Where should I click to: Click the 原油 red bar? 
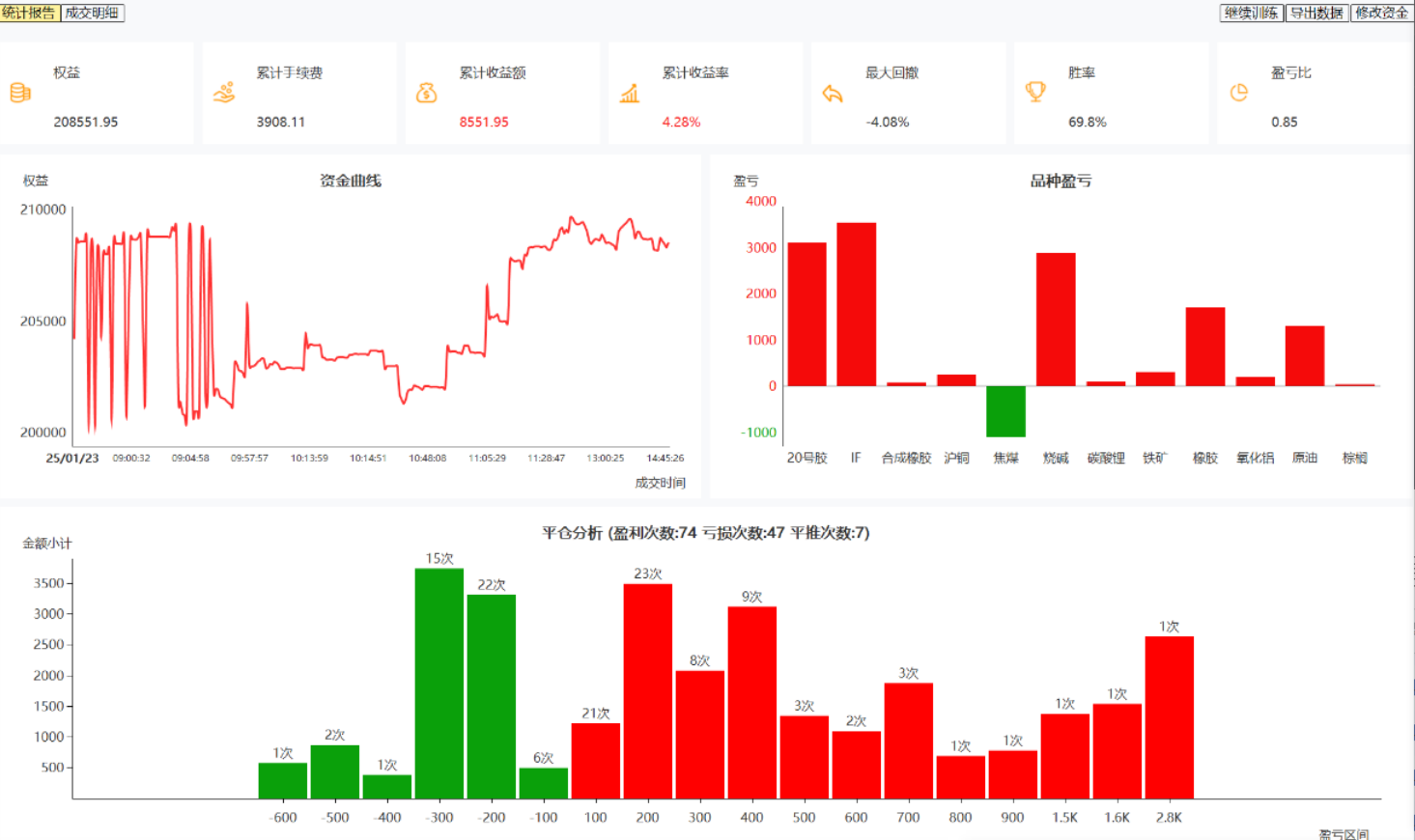tap(1305, 356)
